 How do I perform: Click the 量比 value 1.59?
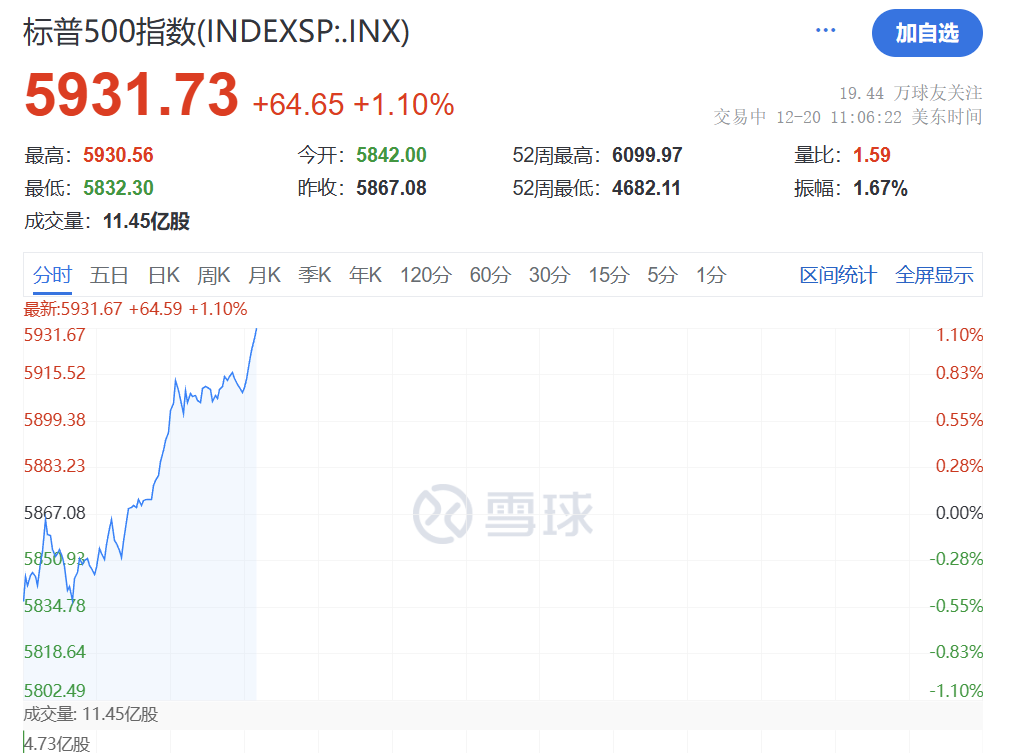coord(871,155)
